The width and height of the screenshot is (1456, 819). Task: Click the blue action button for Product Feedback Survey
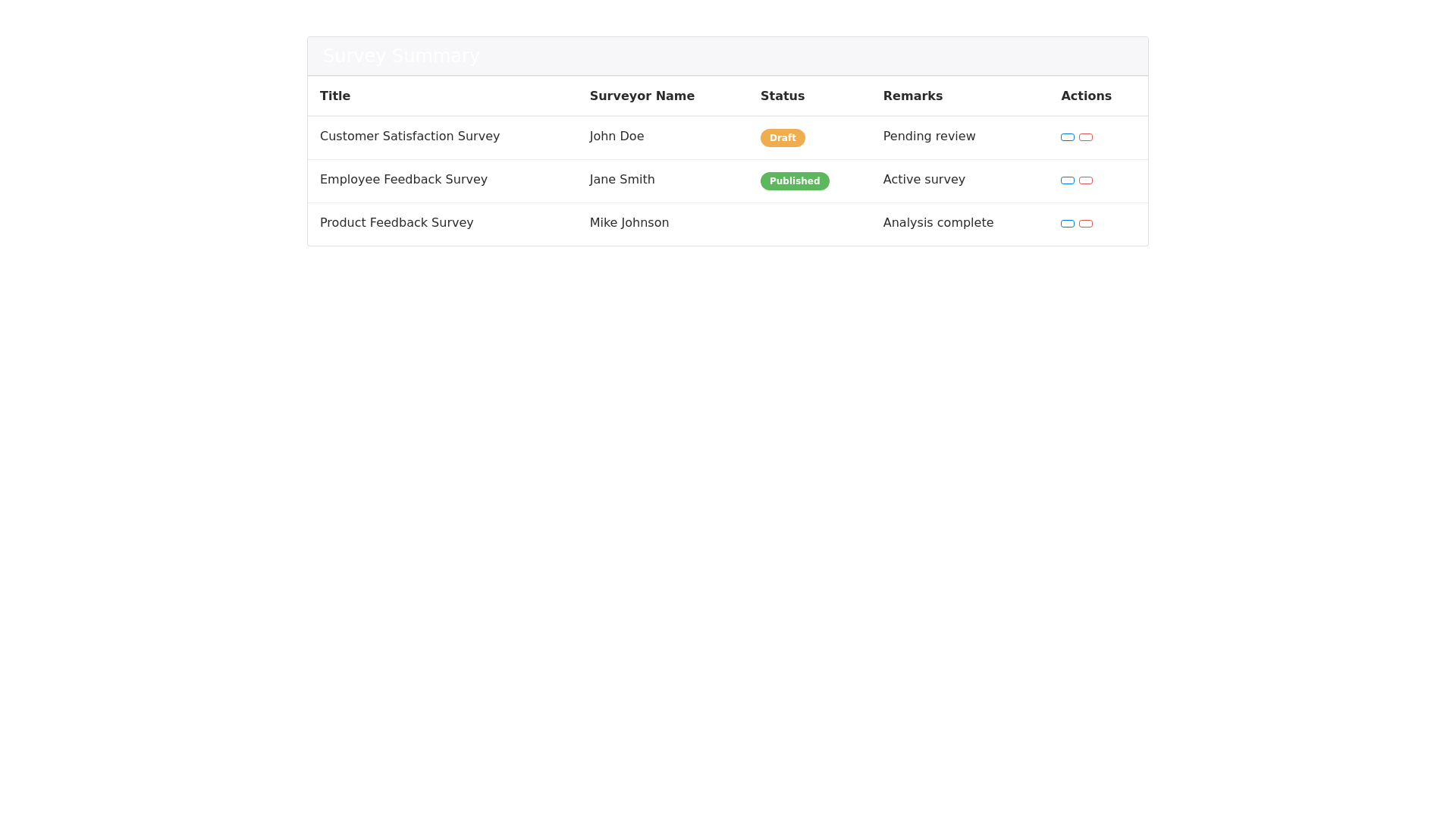click(1067, 224)
